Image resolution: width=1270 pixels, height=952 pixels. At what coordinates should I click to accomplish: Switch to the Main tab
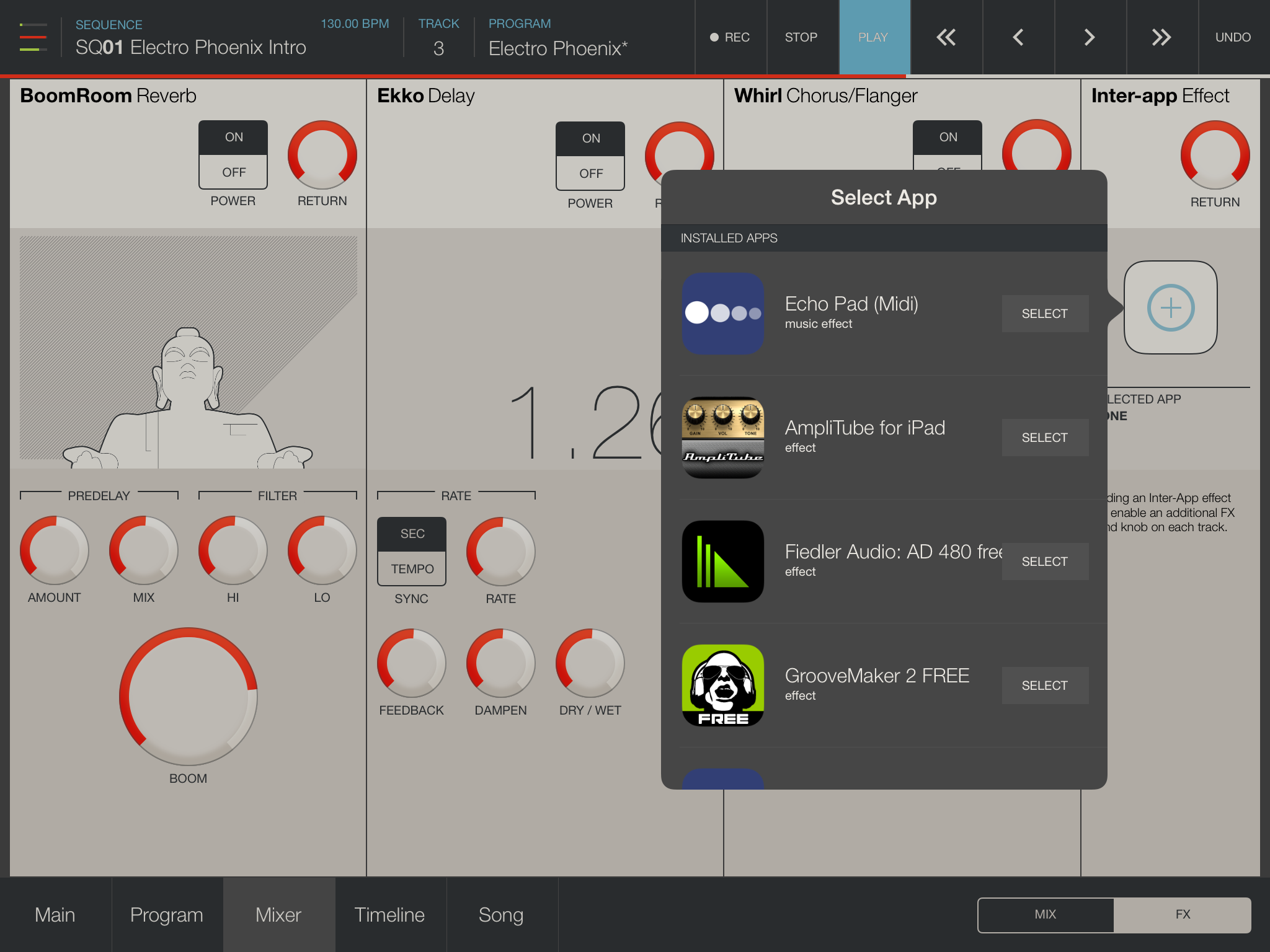pyautogui.click(x=55, y=915)
